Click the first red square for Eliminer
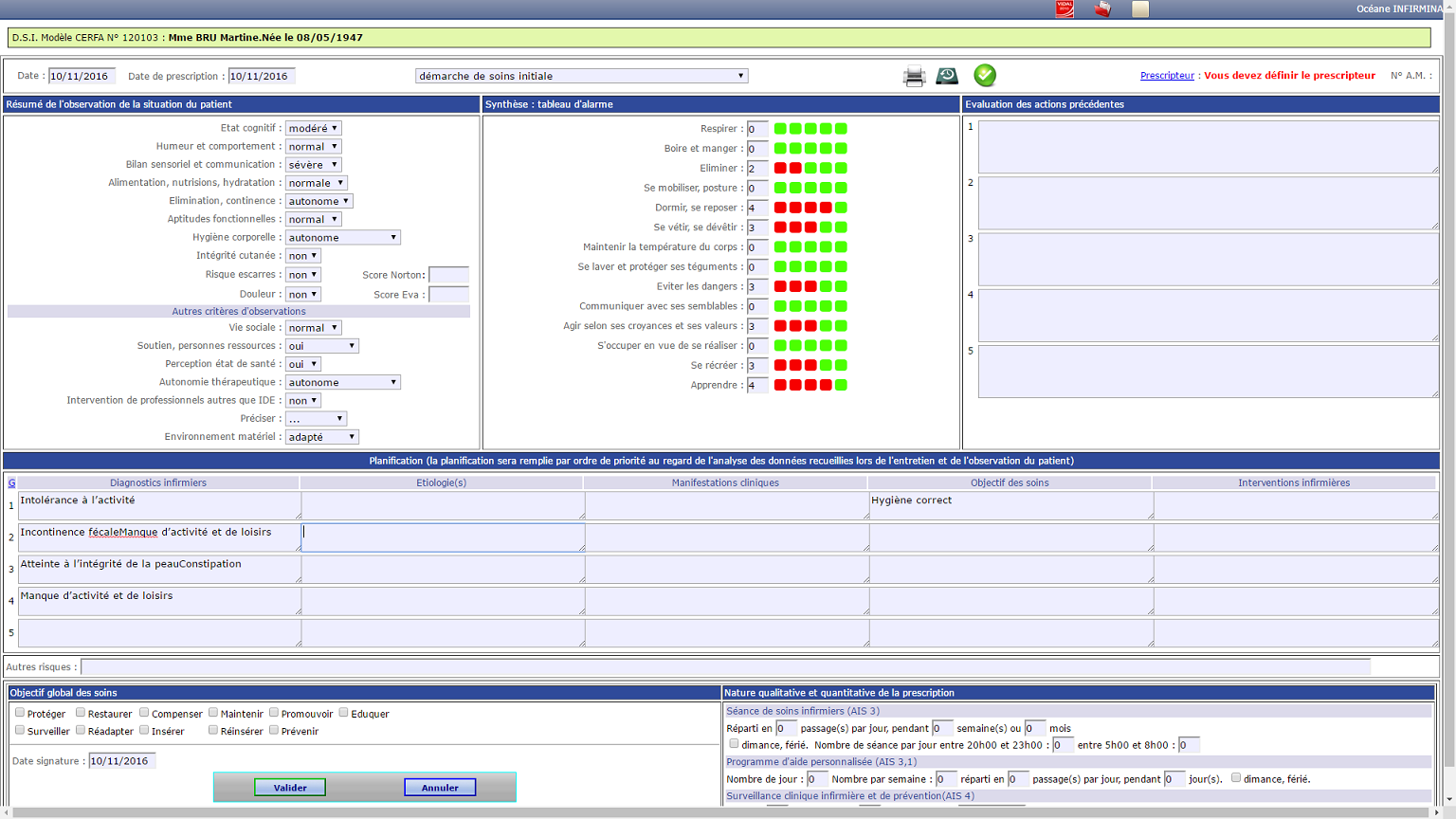 tap(780, 168)
